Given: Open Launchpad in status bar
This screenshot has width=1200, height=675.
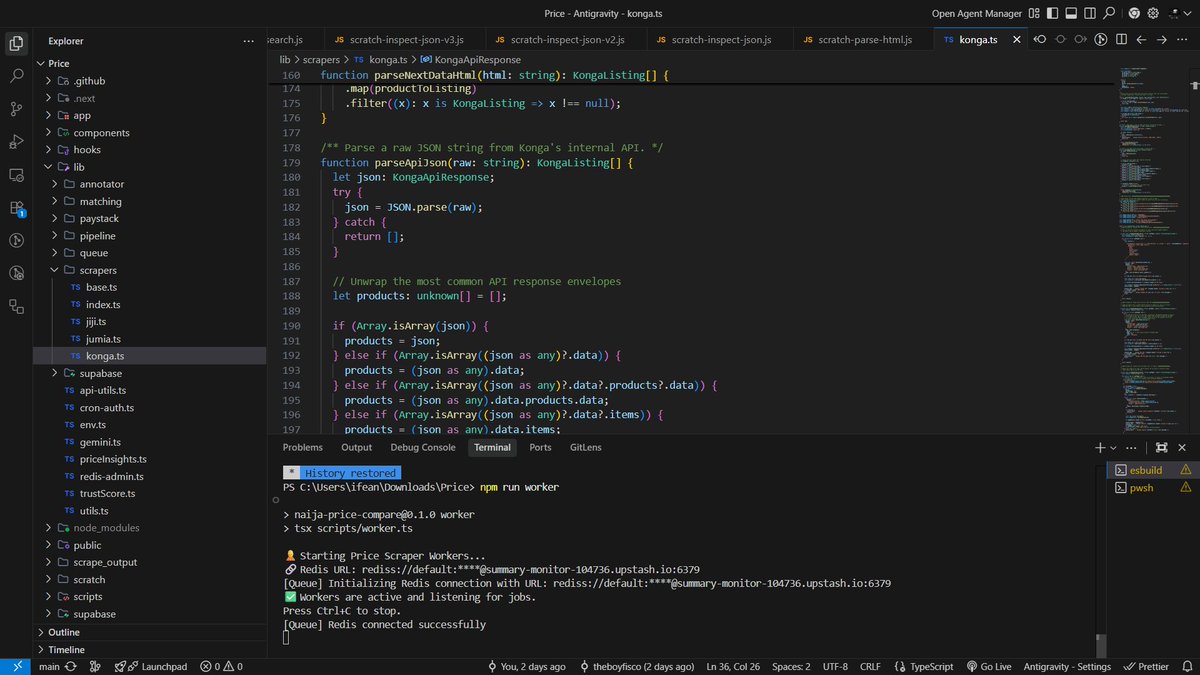Looking at the screenshot, I should [x=150, y=666].
